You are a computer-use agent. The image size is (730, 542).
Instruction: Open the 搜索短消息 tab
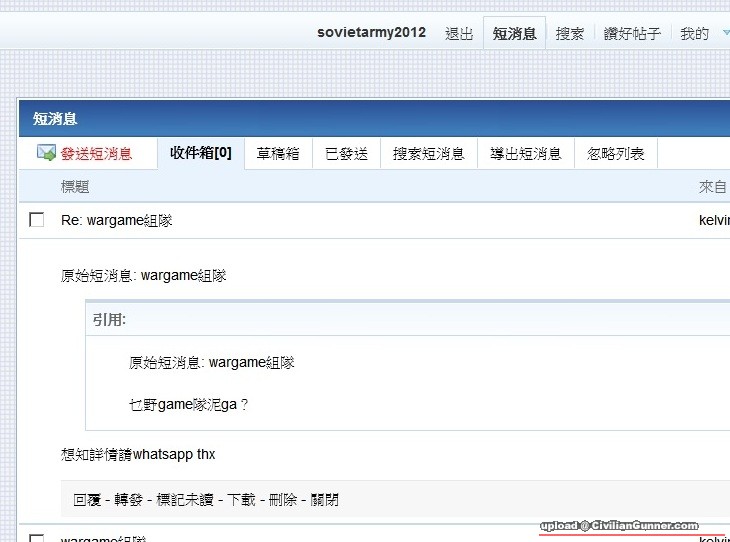pyautogui.click(x=428, y=153)
